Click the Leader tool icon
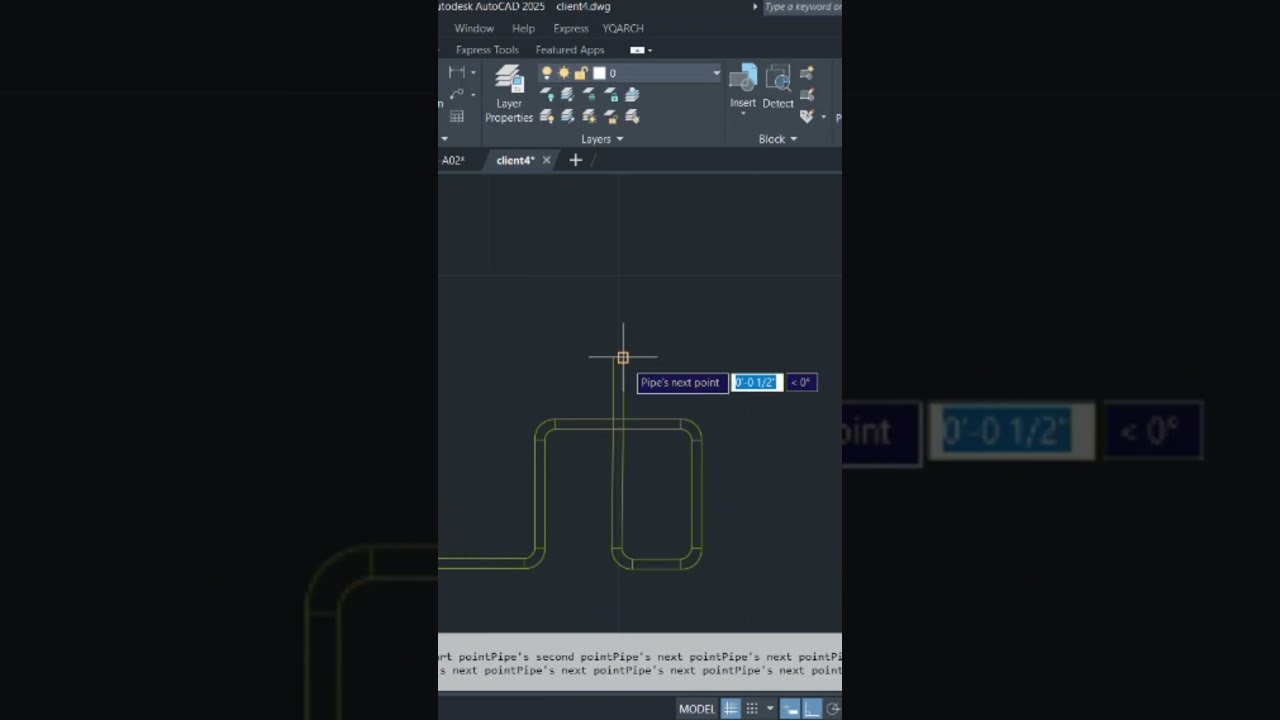Image resolution: width=1280 pixels, height=720 pixels. 456,94
